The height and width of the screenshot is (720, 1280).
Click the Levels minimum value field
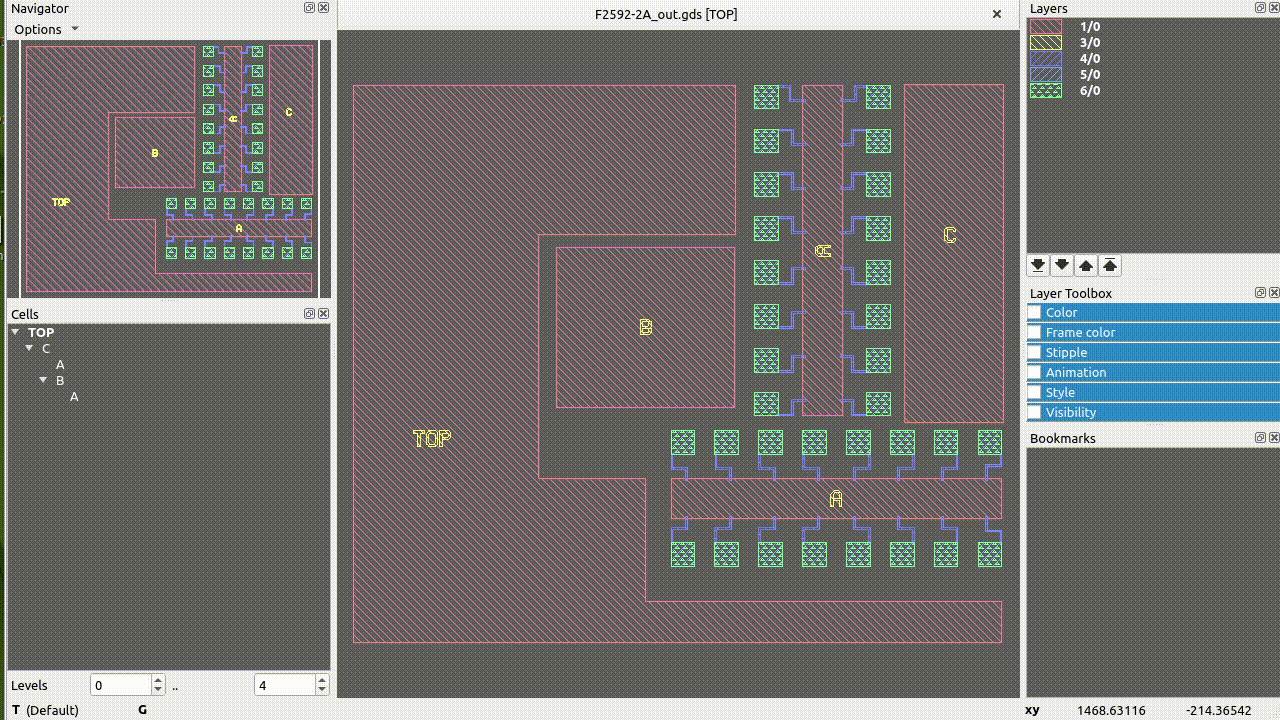pyautogui.click(x=120, y=685)
